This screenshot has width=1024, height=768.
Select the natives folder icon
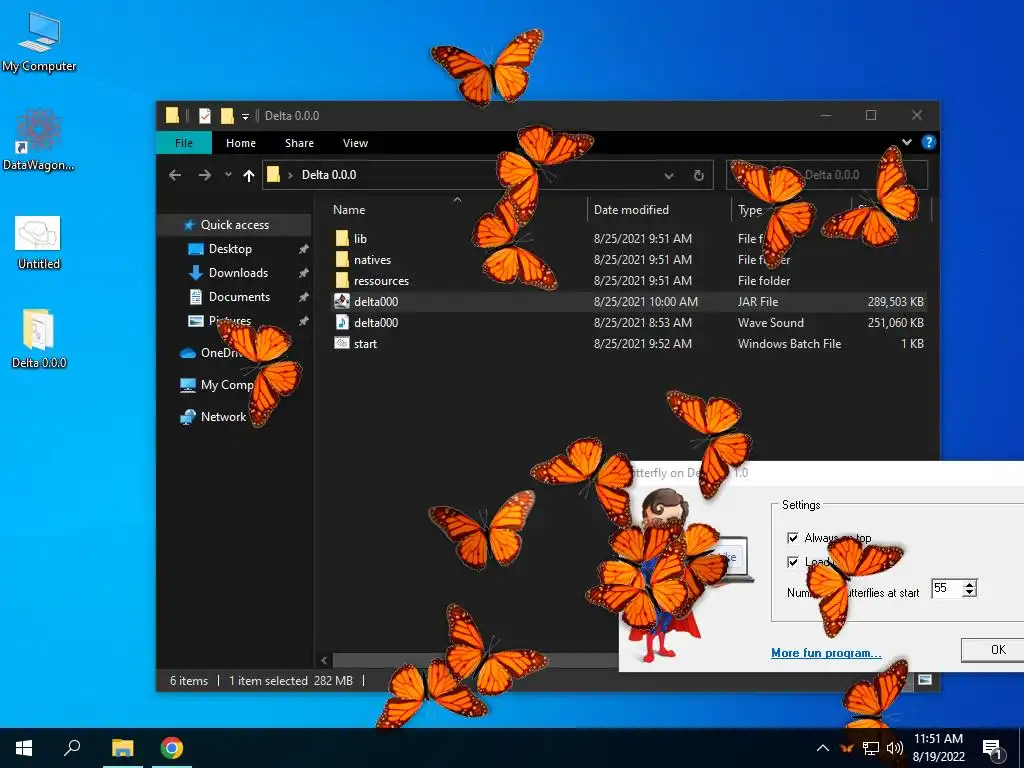pyautogui.click(x=342, y=259)
